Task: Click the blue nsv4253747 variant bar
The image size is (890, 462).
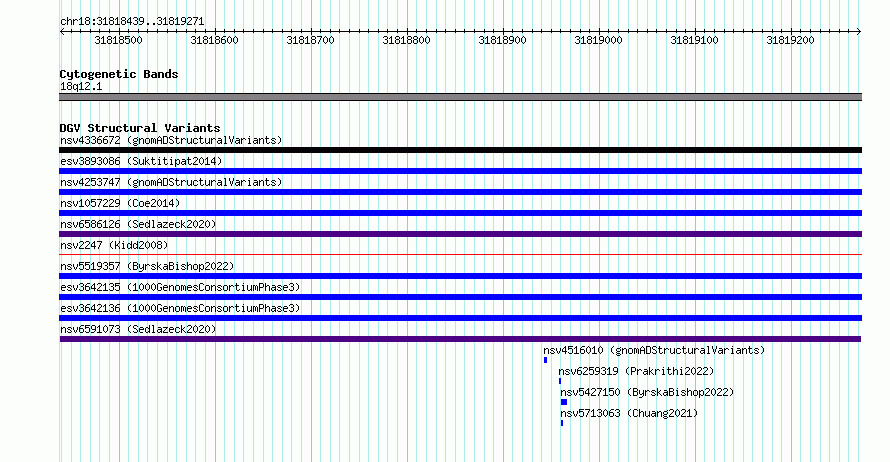Action: pyautogui.click(x=460, y=192)
